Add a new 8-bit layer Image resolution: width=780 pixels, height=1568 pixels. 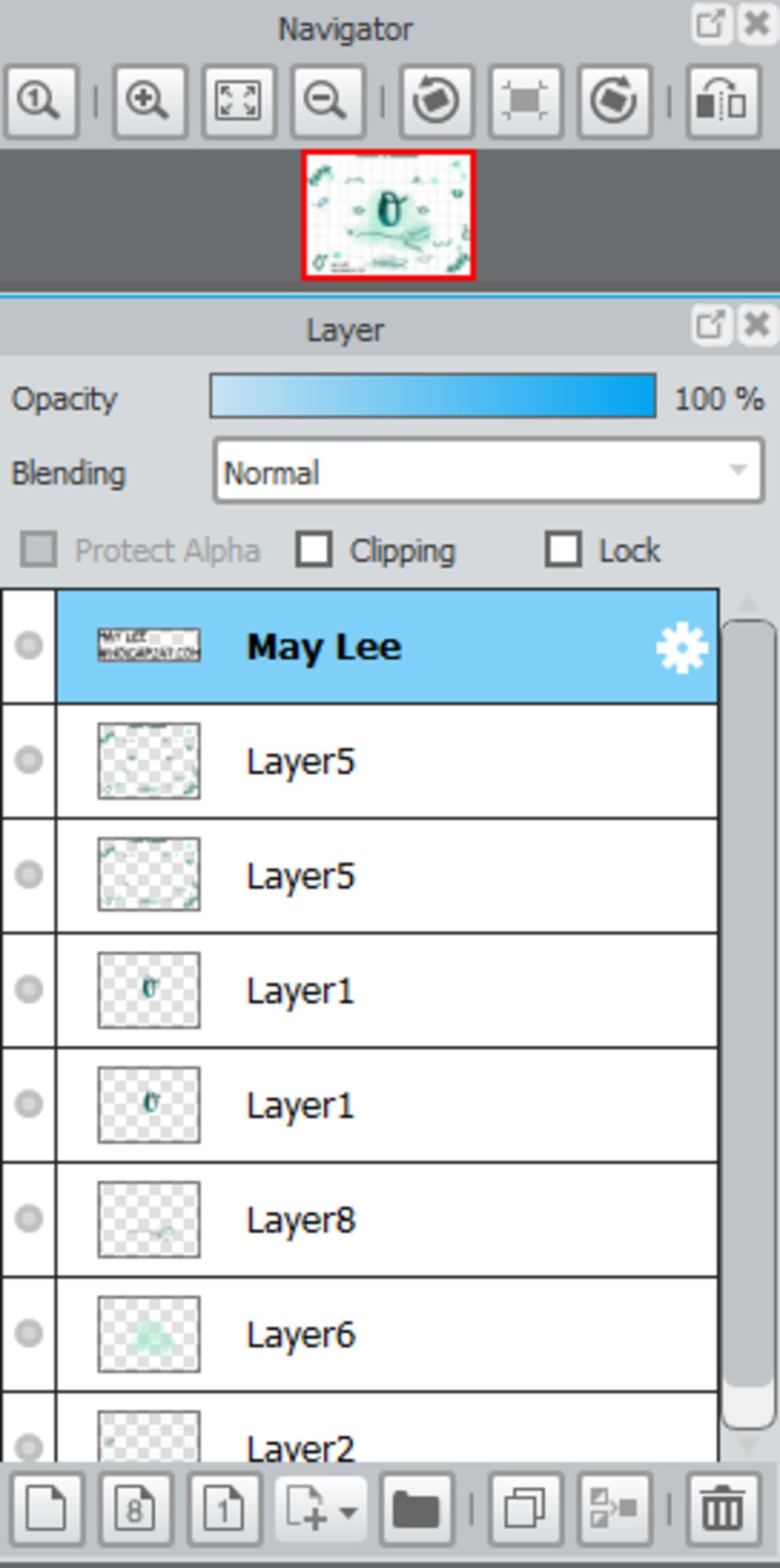point(136,1509)
